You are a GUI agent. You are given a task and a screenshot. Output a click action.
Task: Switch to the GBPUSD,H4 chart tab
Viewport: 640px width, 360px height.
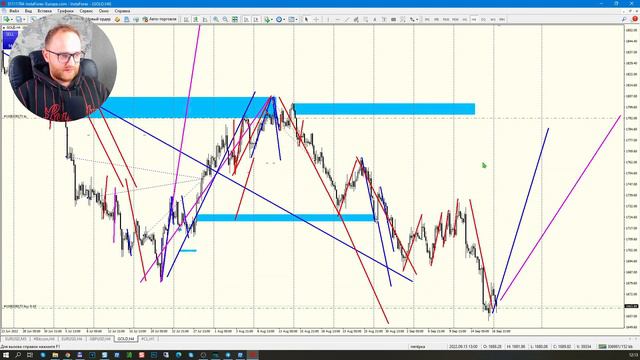[x=100, y=339]
